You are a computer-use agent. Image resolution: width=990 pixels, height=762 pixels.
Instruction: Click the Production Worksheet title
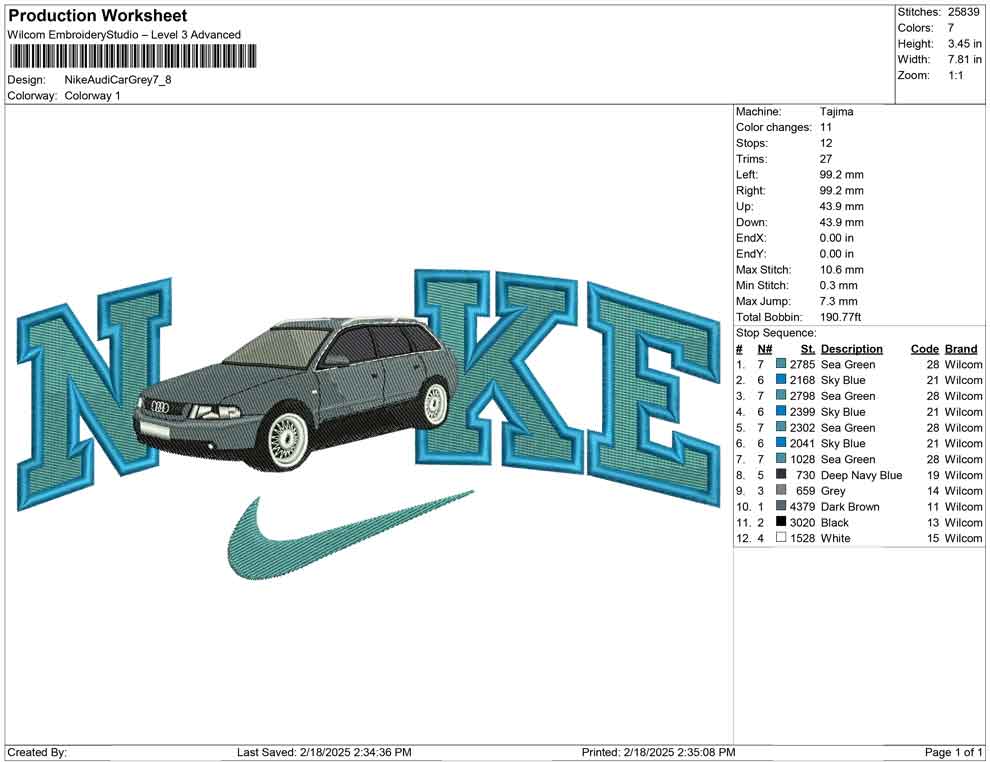click(96, 16)
